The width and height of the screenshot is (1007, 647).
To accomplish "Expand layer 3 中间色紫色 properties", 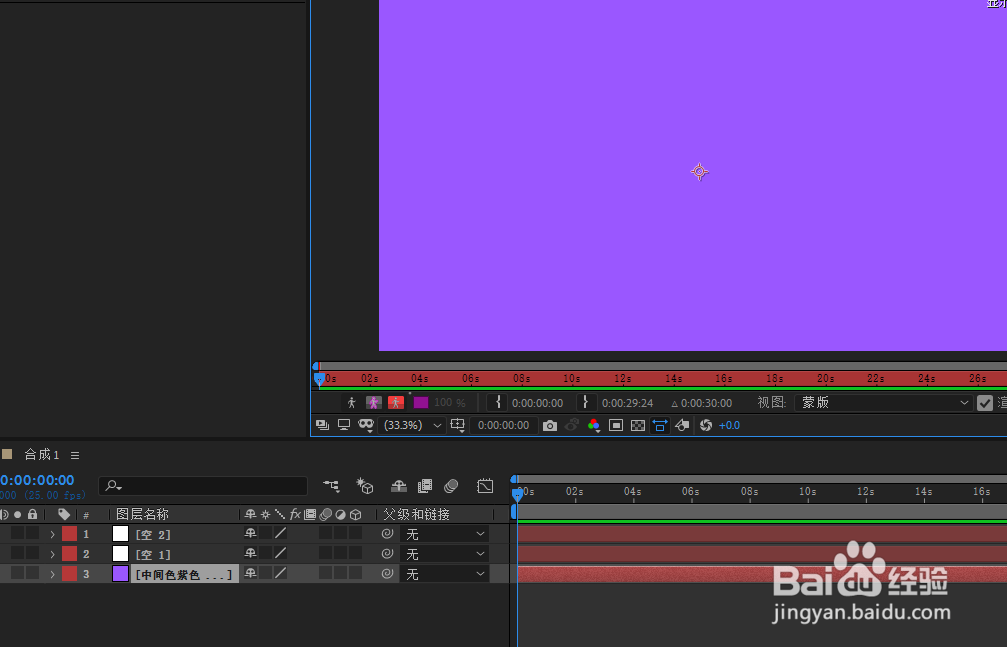I will pyautogui.click(x=53, y=574).
